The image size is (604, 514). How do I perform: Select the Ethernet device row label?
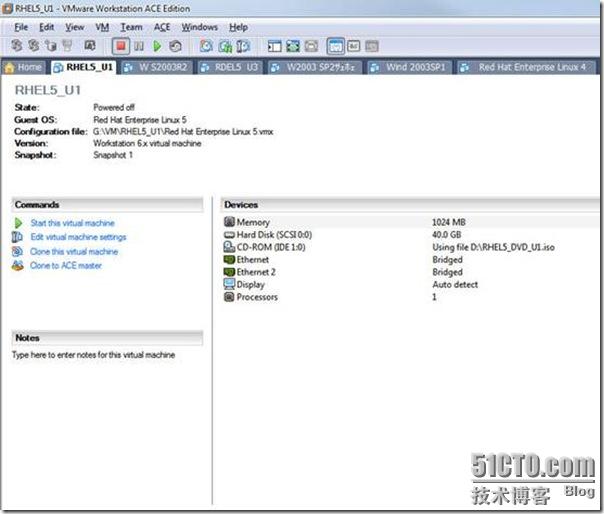(x=253, y=259)
